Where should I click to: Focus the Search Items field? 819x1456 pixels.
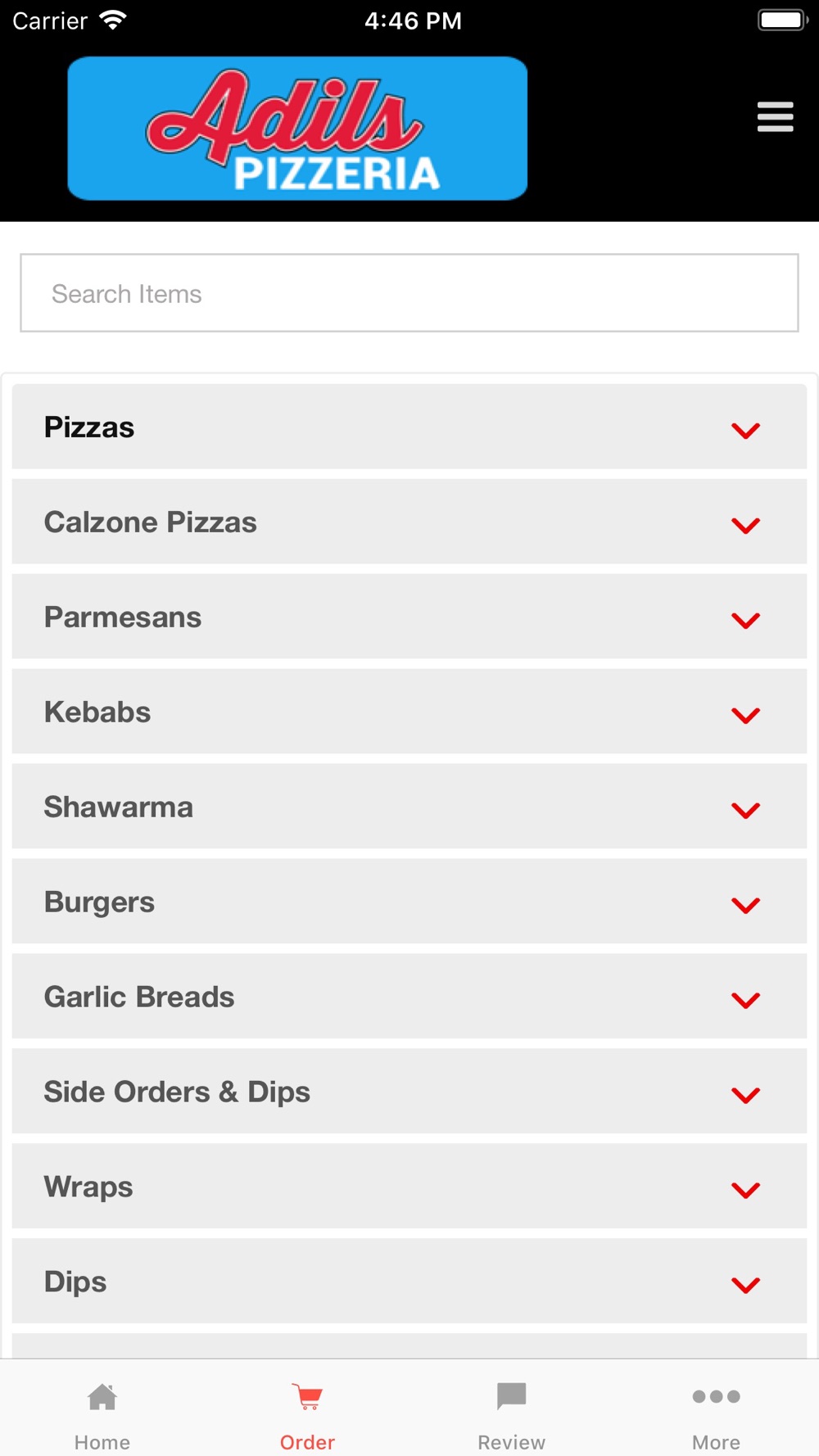point(409,293)
